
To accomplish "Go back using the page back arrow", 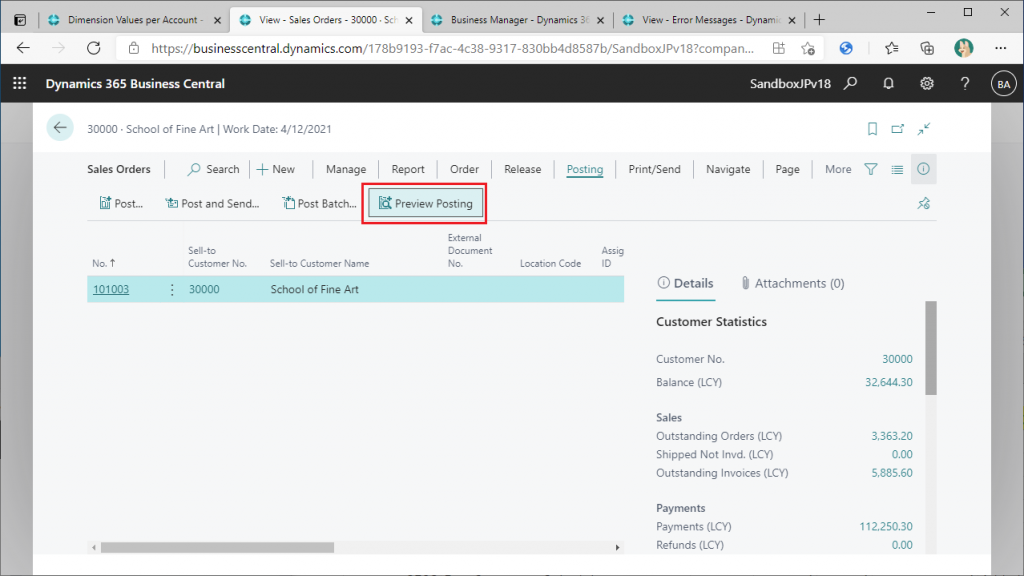I will [x=60, y=128].
